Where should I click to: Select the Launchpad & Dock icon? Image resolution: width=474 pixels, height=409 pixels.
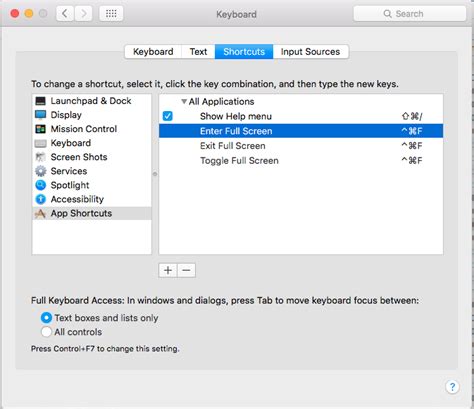coord(40,101)
